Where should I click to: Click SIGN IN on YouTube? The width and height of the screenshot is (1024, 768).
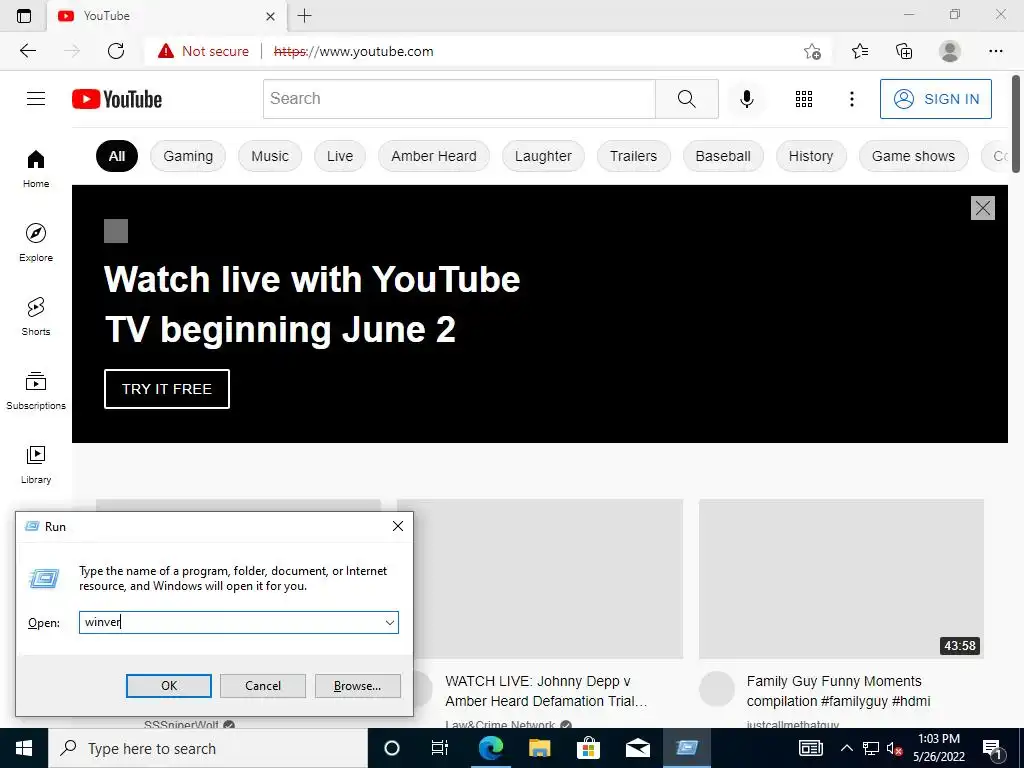tap(936, 99)
